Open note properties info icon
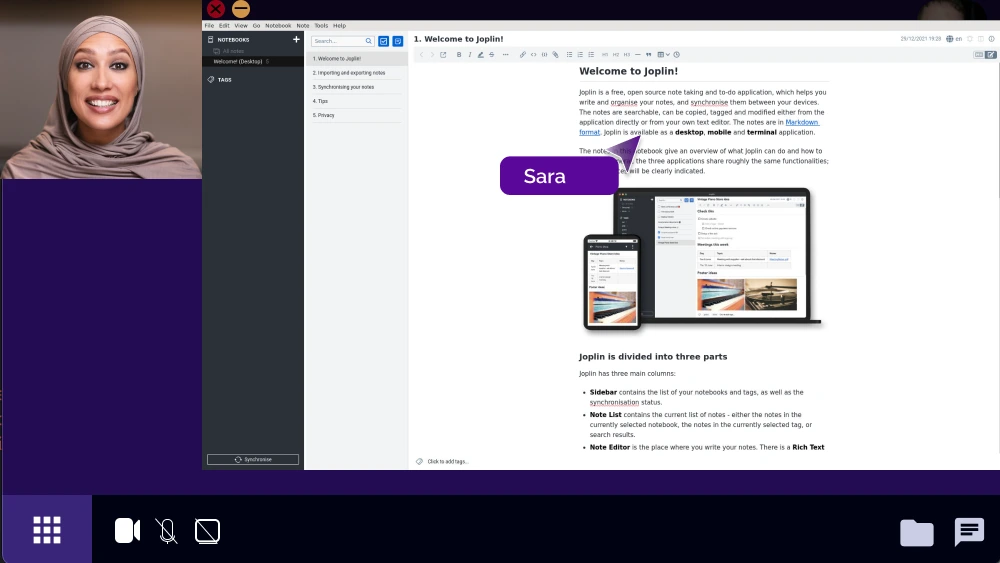The image size is (1000, 563). tap(992, 39)
